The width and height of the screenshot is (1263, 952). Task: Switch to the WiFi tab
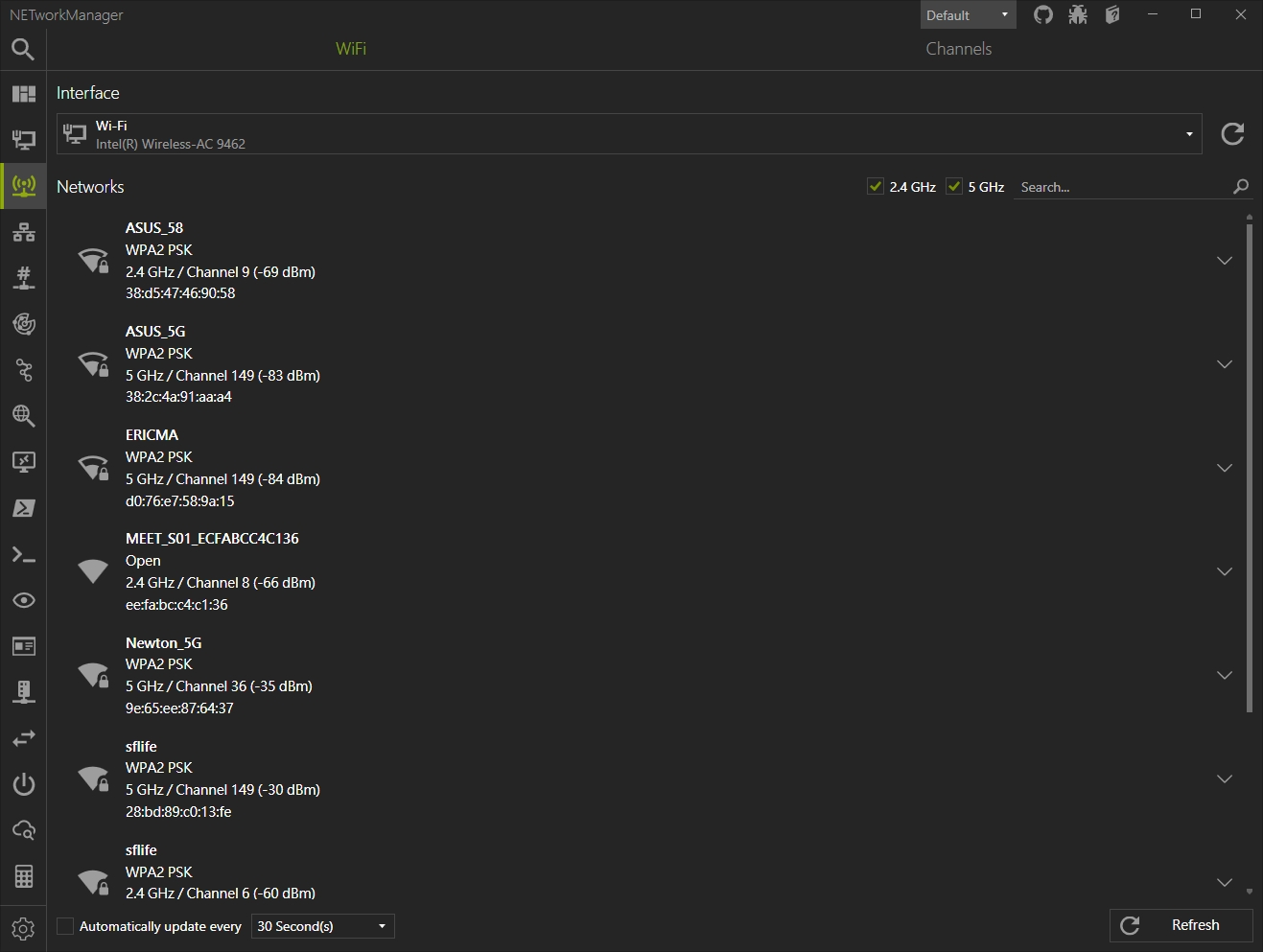coord(351,49)
